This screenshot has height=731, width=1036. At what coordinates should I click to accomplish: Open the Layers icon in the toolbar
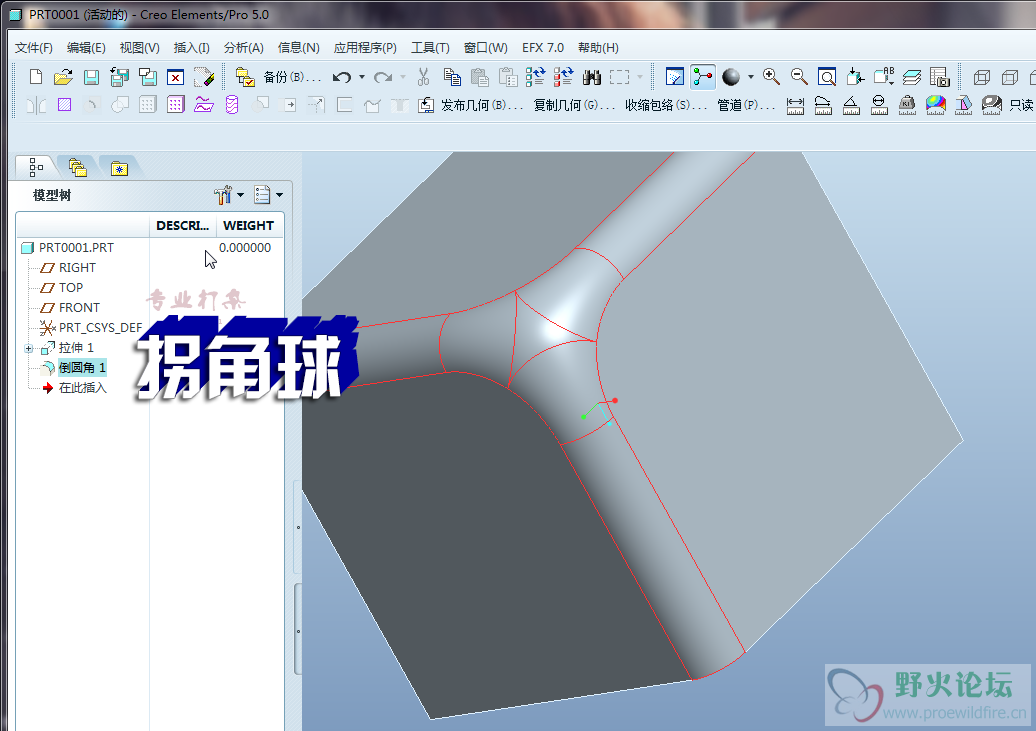(912, 77)
